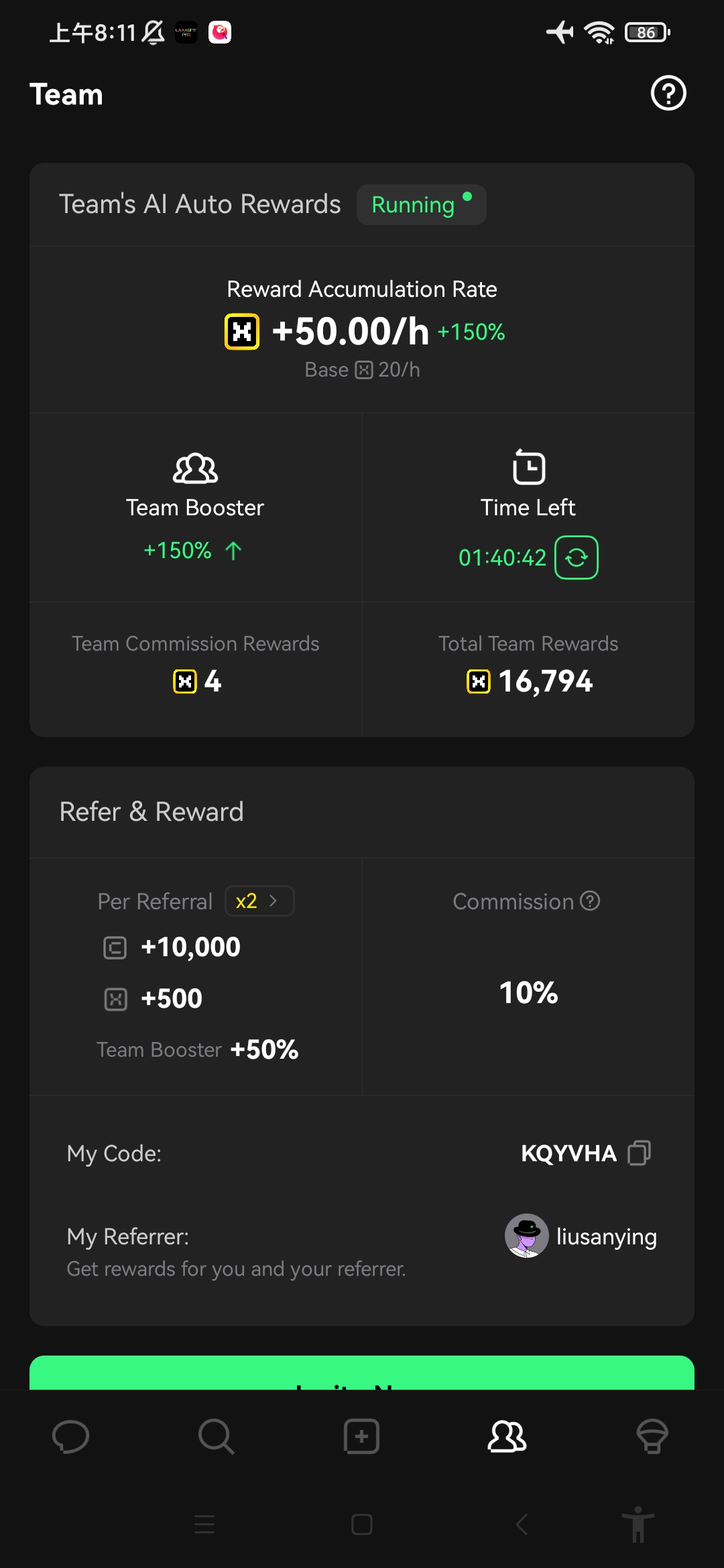Tap the refresh time left icon
This screenshot has width=724, height=1568.
coord(577,558)
